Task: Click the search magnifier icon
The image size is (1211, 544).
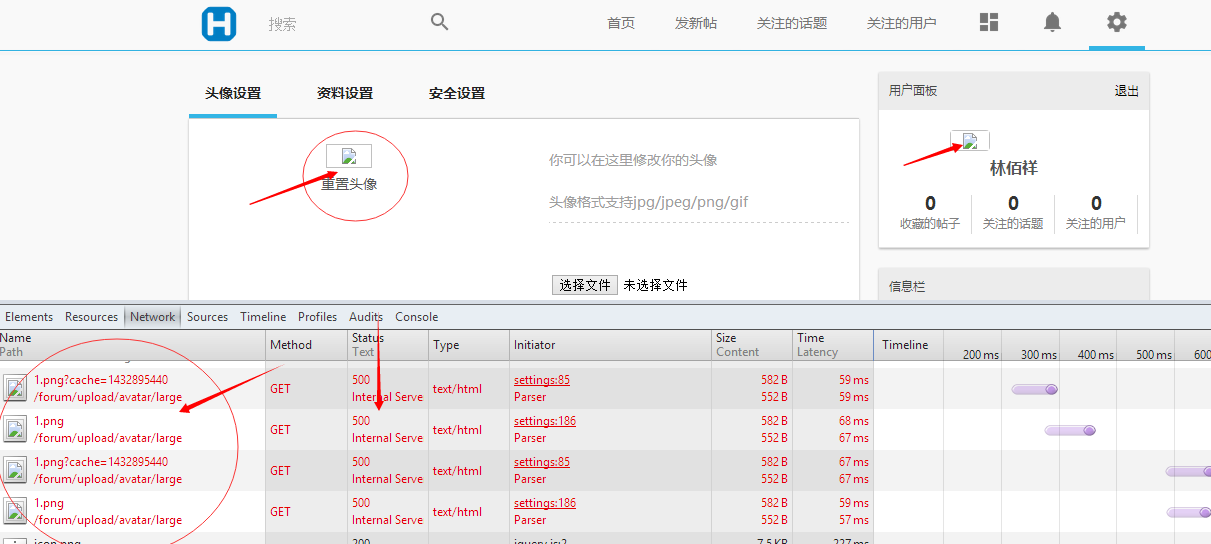Action: [x=439, y=22]
